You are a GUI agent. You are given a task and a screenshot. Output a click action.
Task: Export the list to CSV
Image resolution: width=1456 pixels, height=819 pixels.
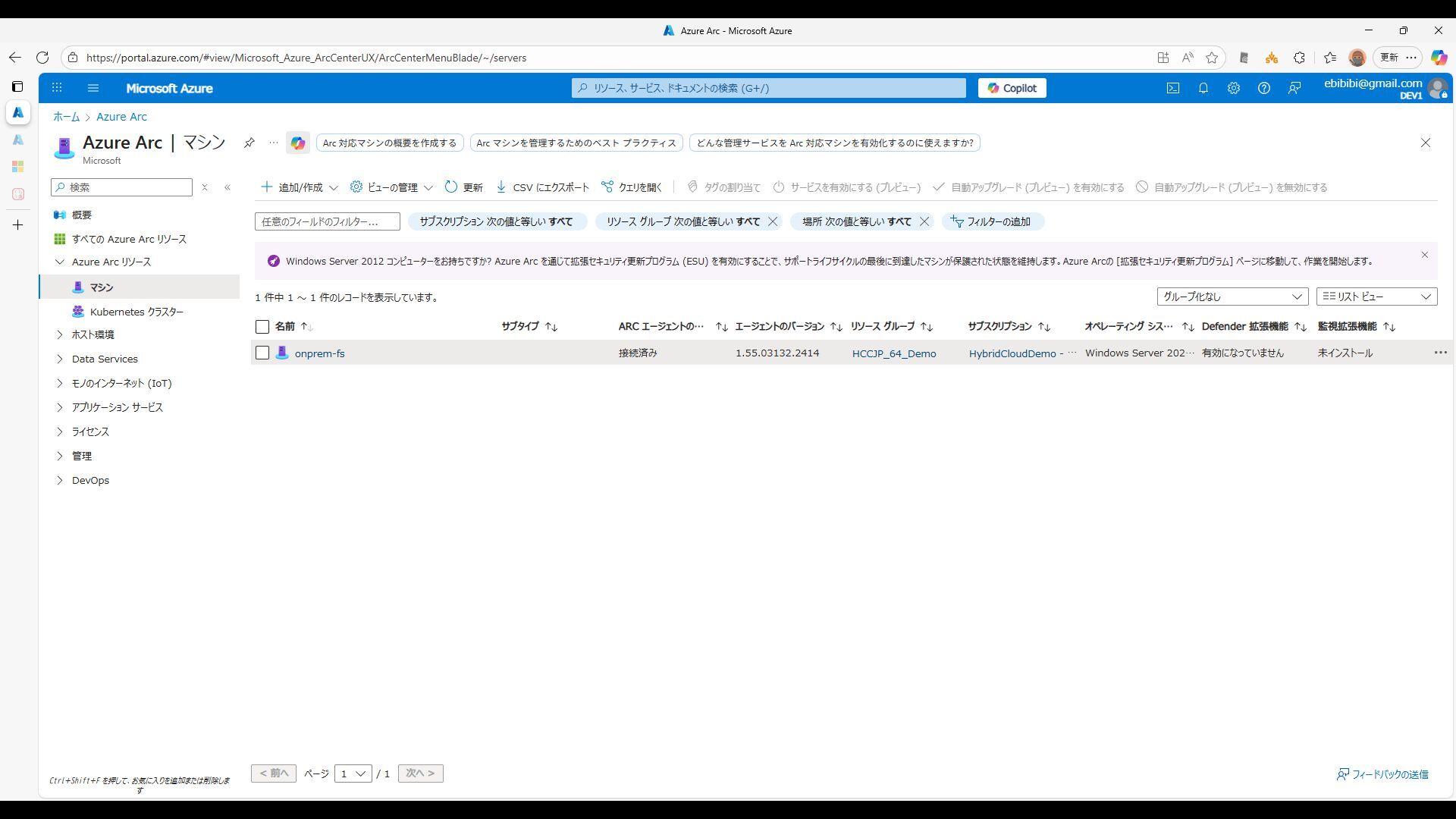point(542,187)
